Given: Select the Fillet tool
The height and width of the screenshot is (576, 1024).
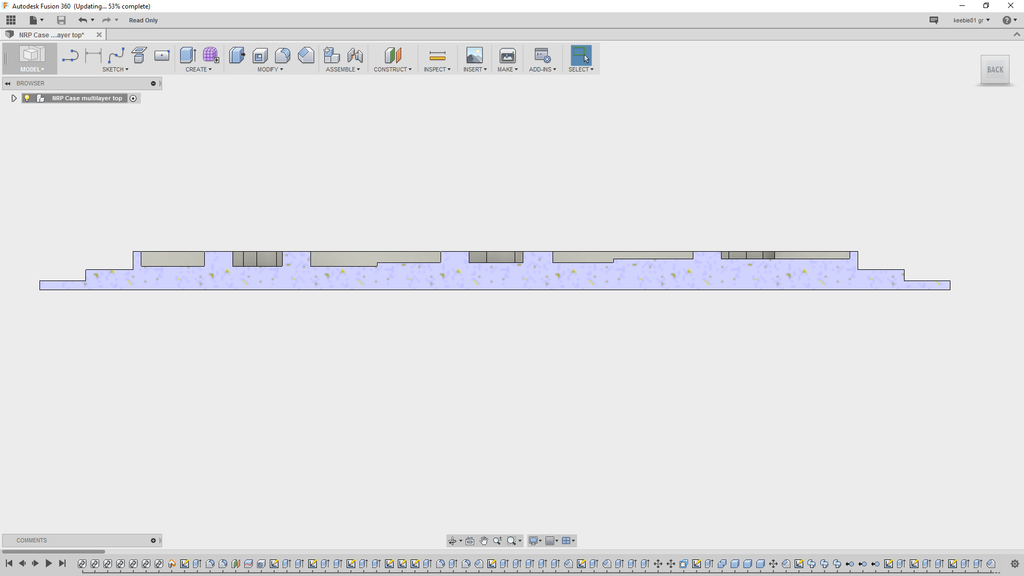Looking at the screenshot, I should point(283,56).
